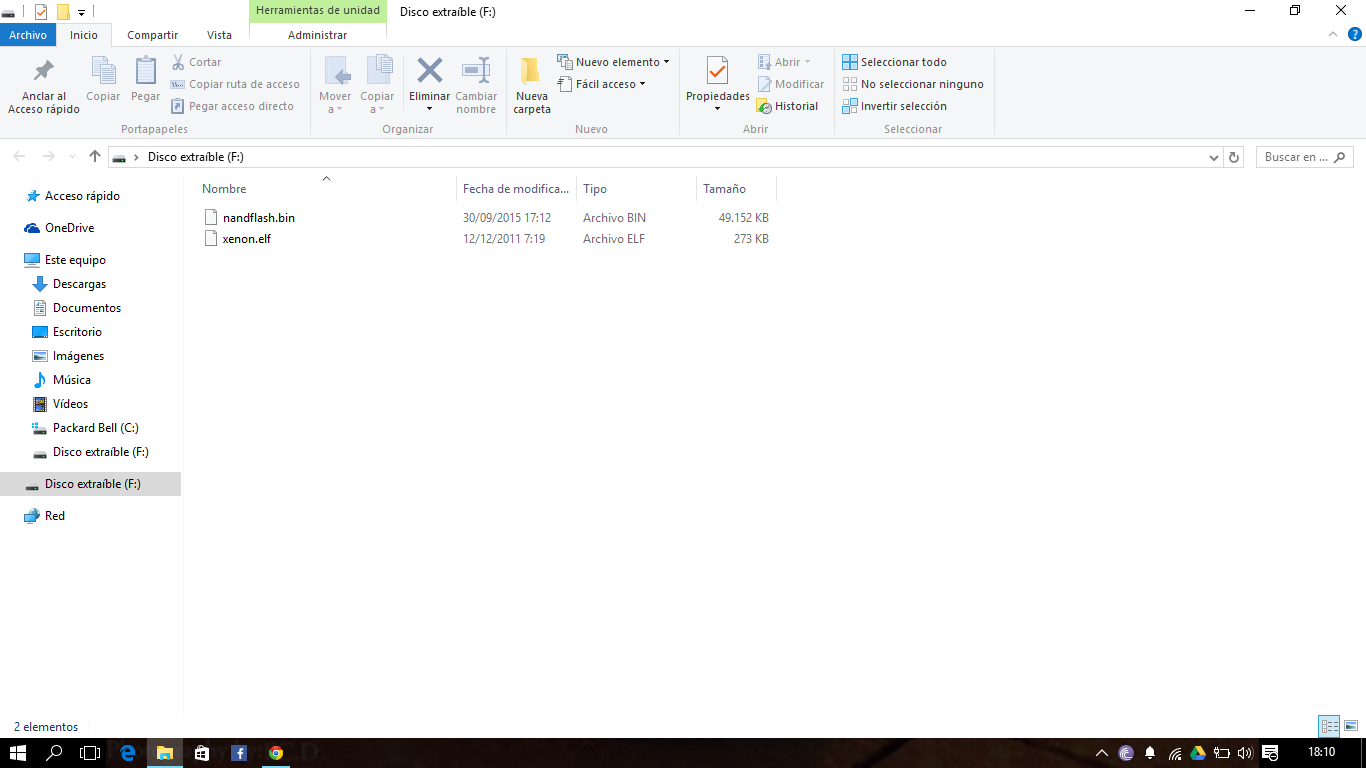Click the up-arrow navigation button

95,157
